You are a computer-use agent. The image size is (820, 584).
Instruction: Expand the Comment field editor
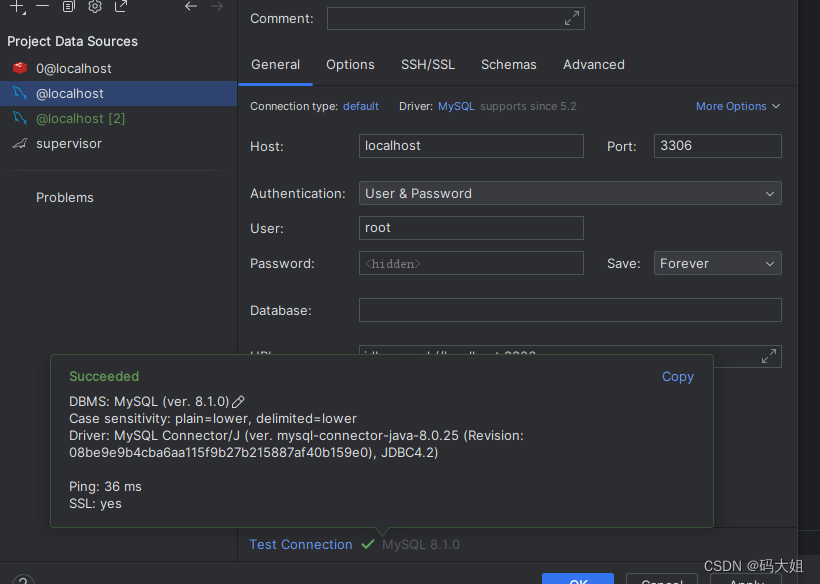[x=571, y=18]
